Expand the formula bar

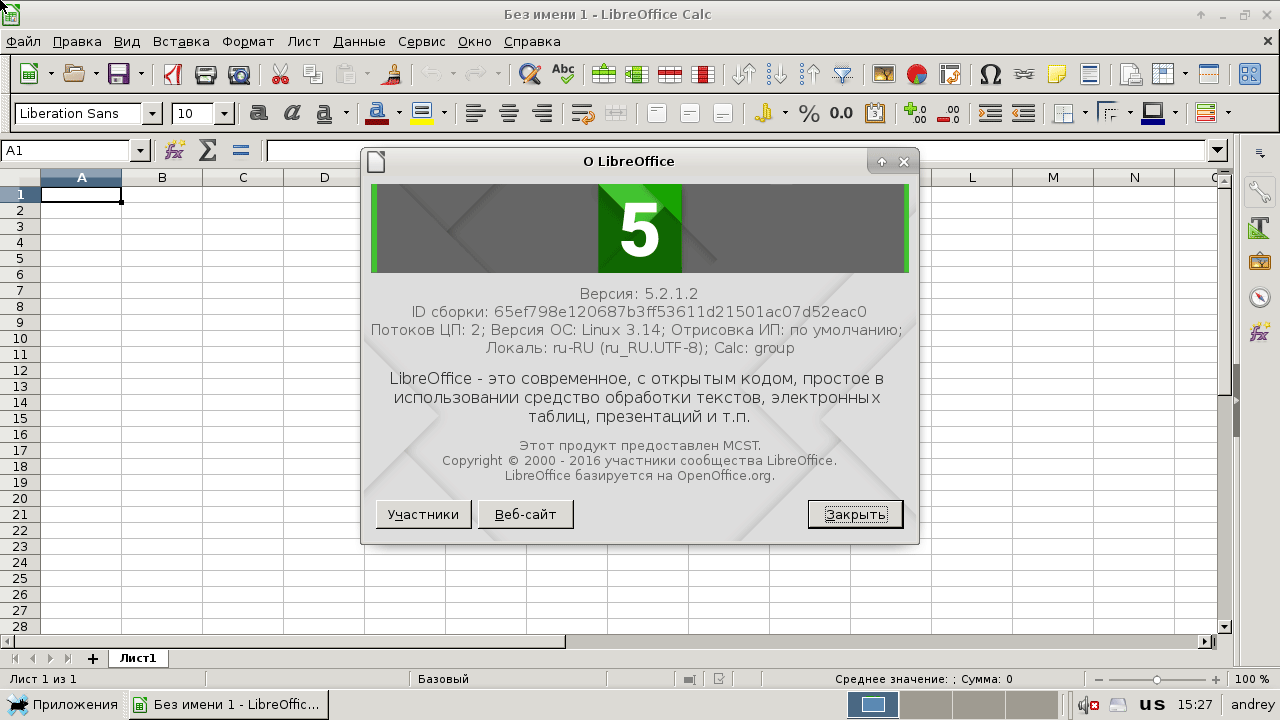click(x=1217, y=150)
